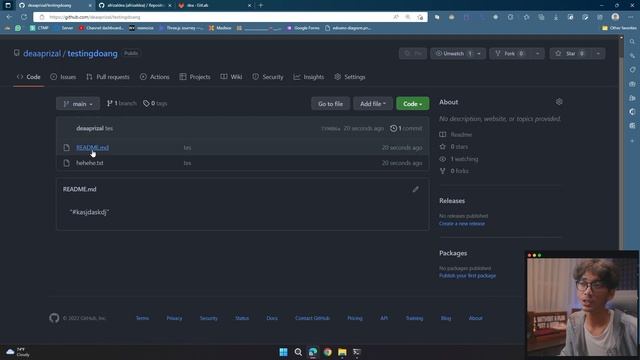Click the 0 forks link

click(454, 171)
